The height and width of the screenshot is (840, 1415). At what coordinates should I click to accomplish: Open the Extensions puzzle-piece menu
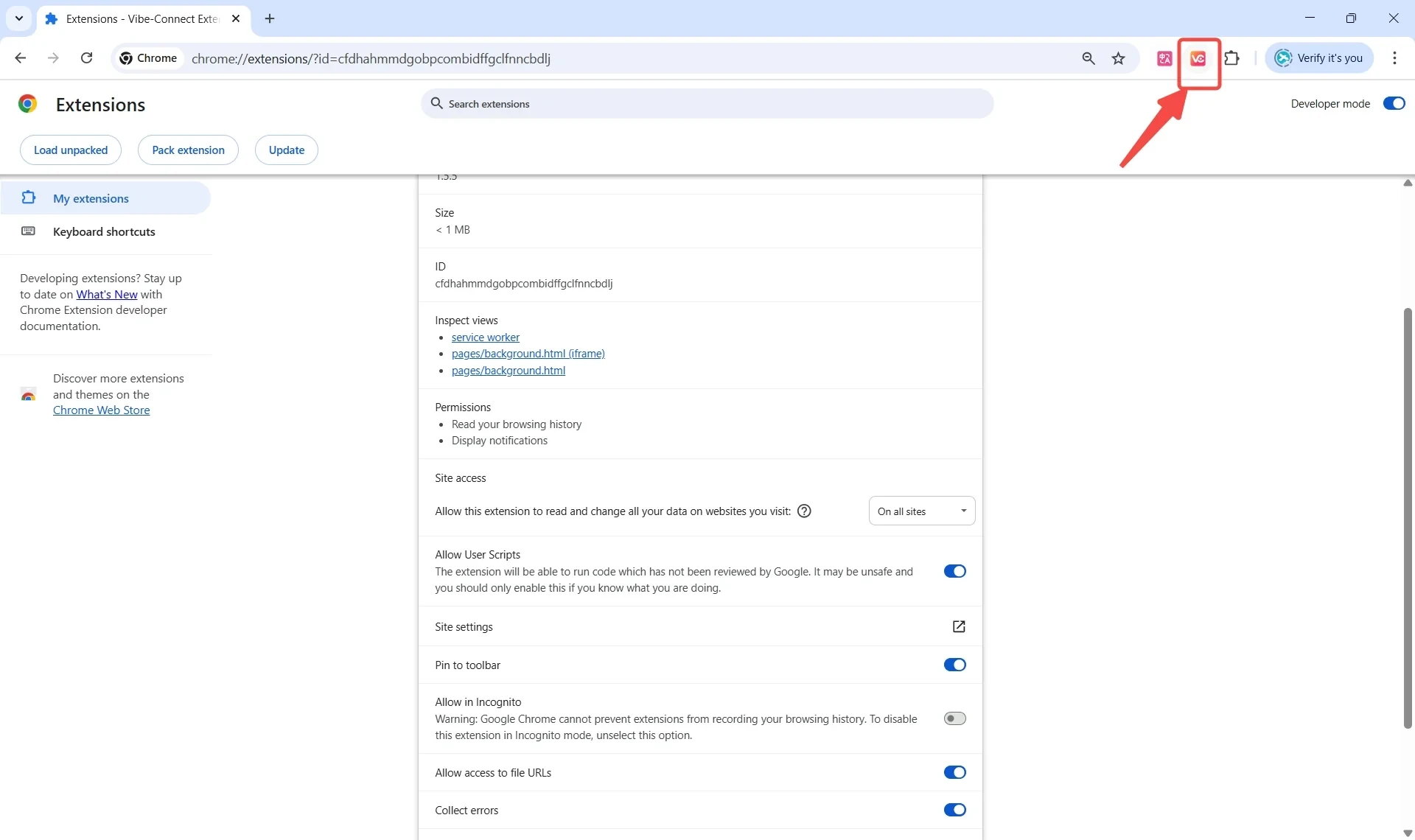tap(1231, 58)
